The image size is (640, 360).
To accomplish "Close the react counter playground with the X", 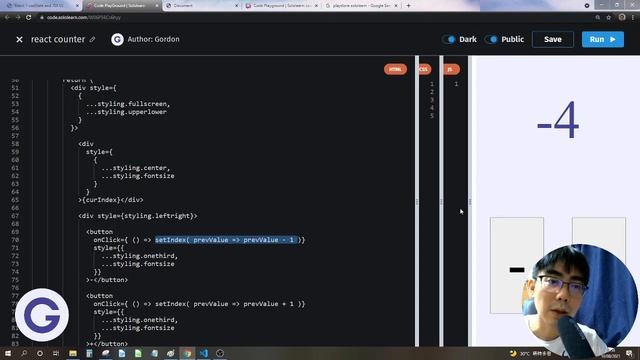I will click(x=19, y=40).
